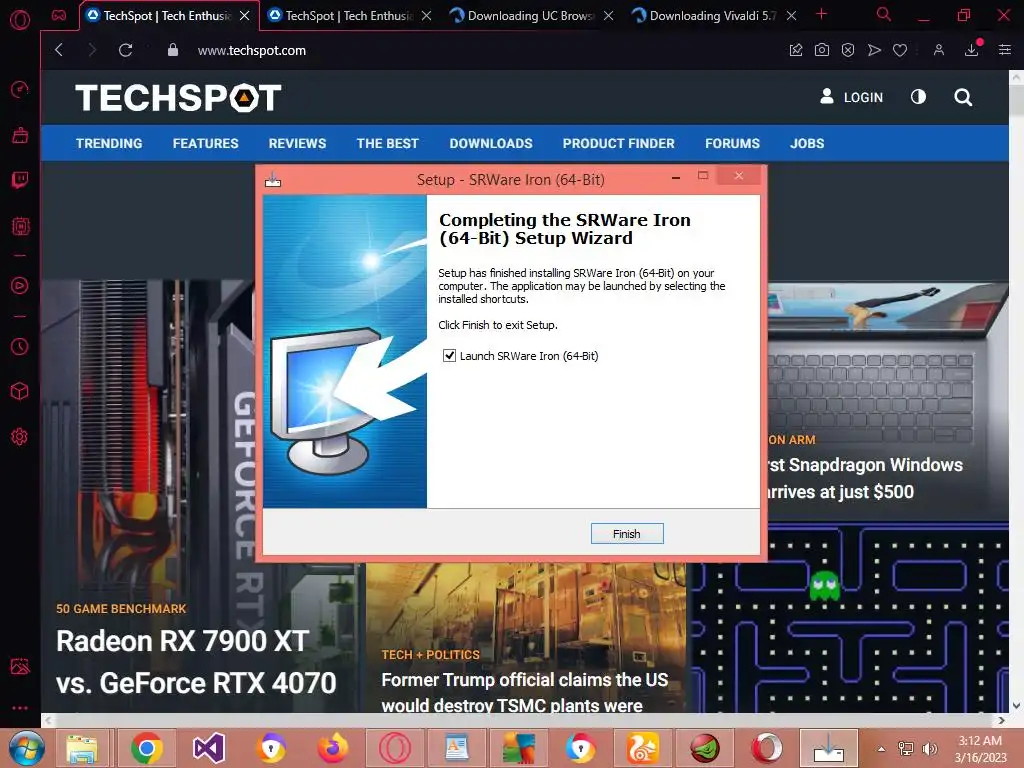1024x768 pixels.
Task: Open the ad blocker shield icon
Action: click(x=848, y=50)
